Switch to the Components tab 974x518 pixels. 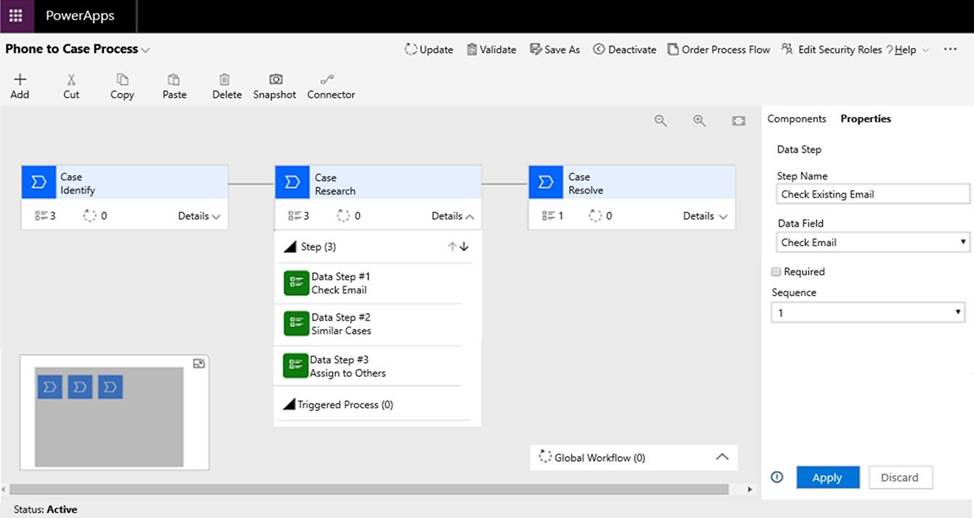[x=796, y=119]
